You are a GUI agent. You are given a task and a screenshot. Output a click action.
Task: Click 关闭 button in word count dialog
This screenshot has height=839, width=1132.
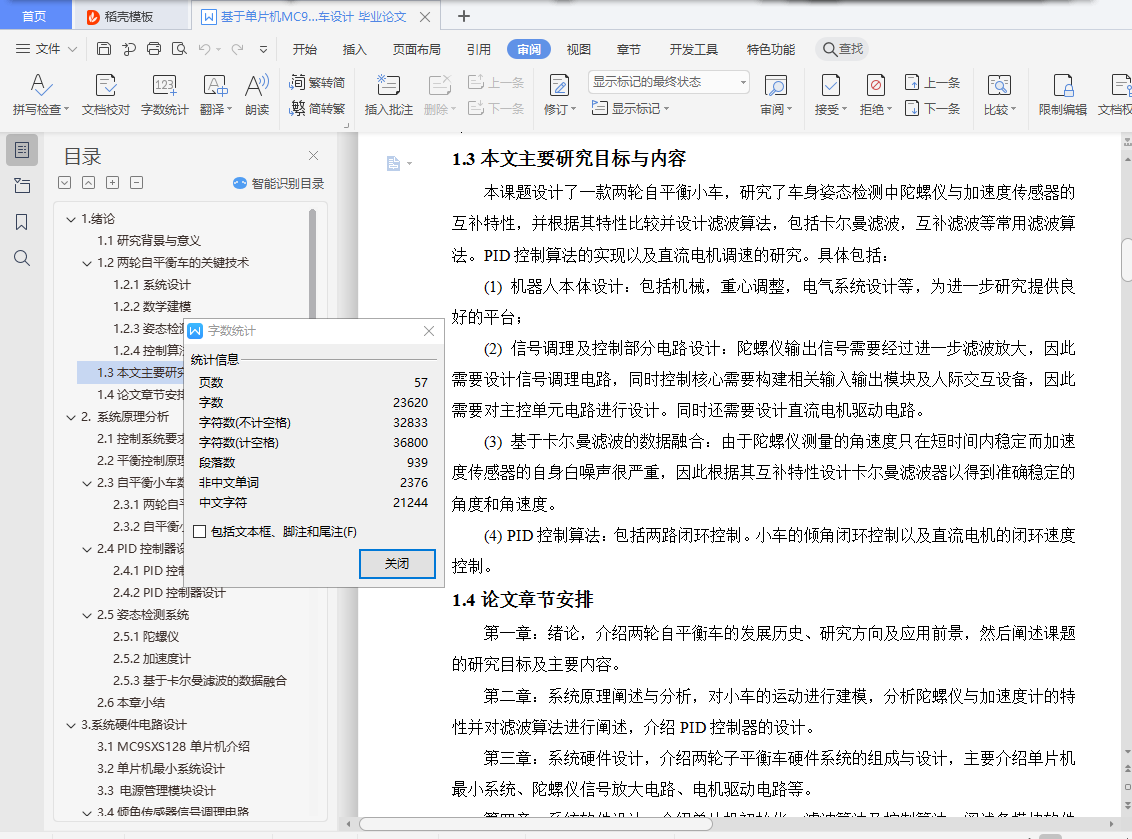(x=397, y=563)
